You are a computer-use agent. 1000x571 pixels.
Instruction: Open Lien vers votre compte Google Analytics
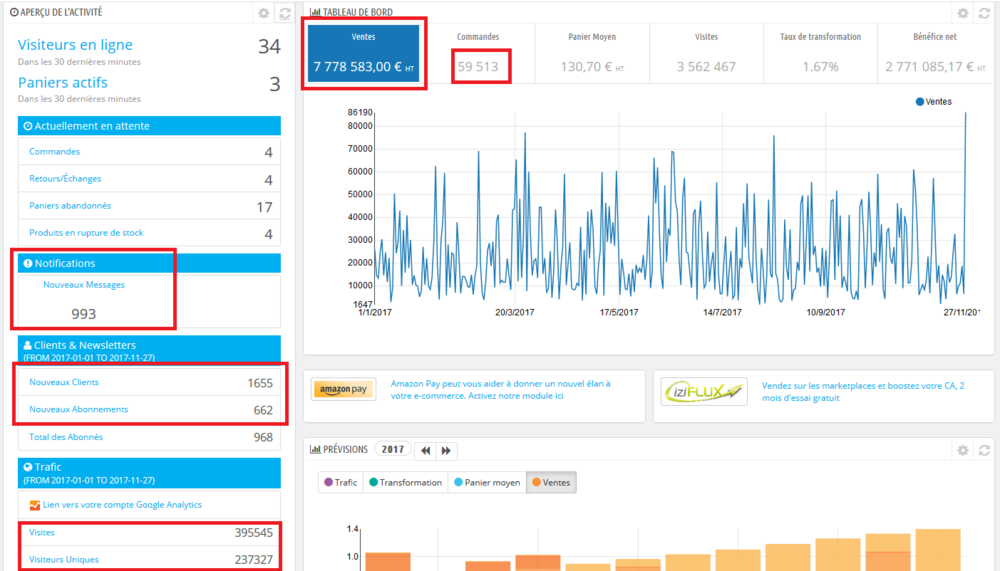[122, 505]
